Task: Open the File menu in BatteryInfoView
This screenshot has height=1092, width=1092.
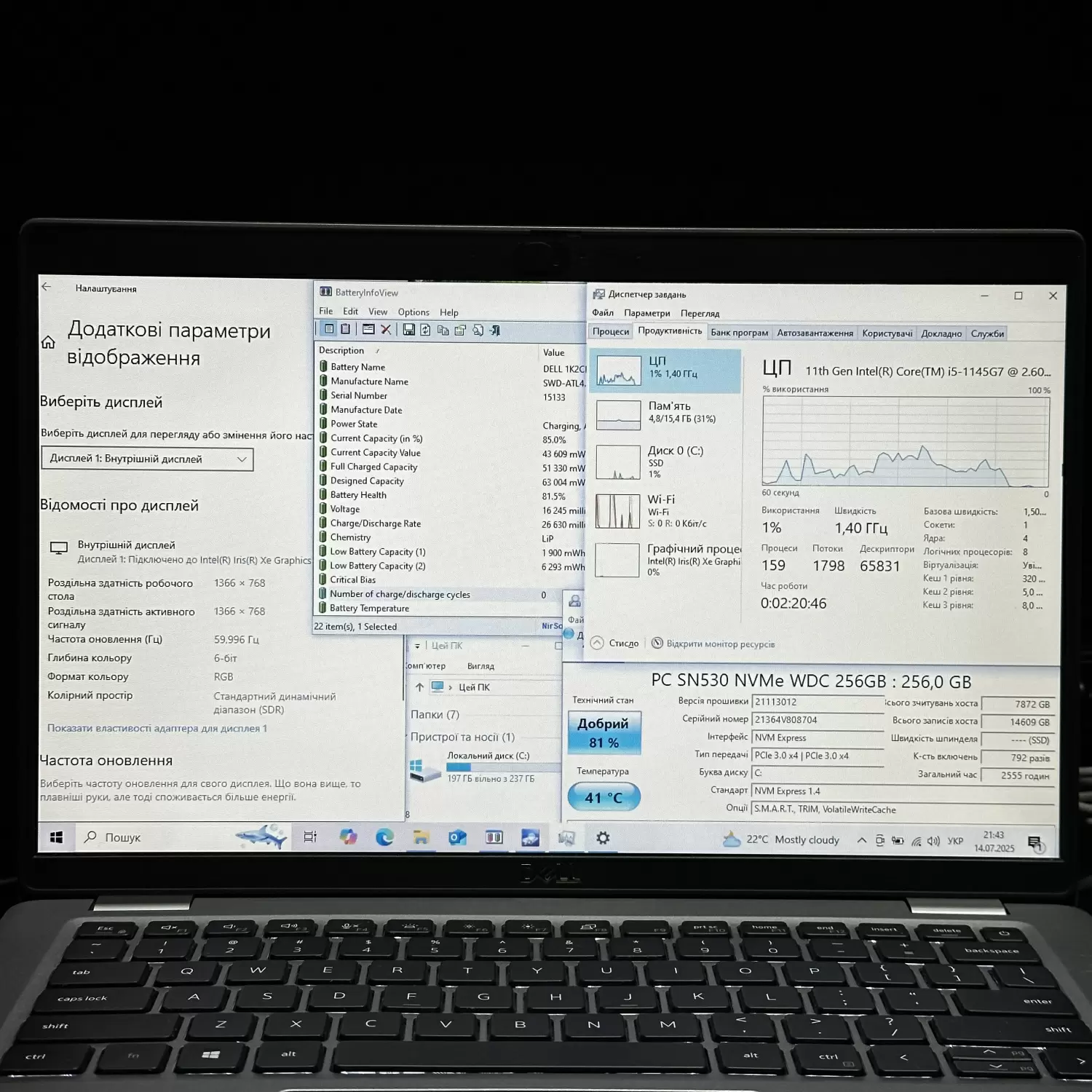Action: [325, 311]
